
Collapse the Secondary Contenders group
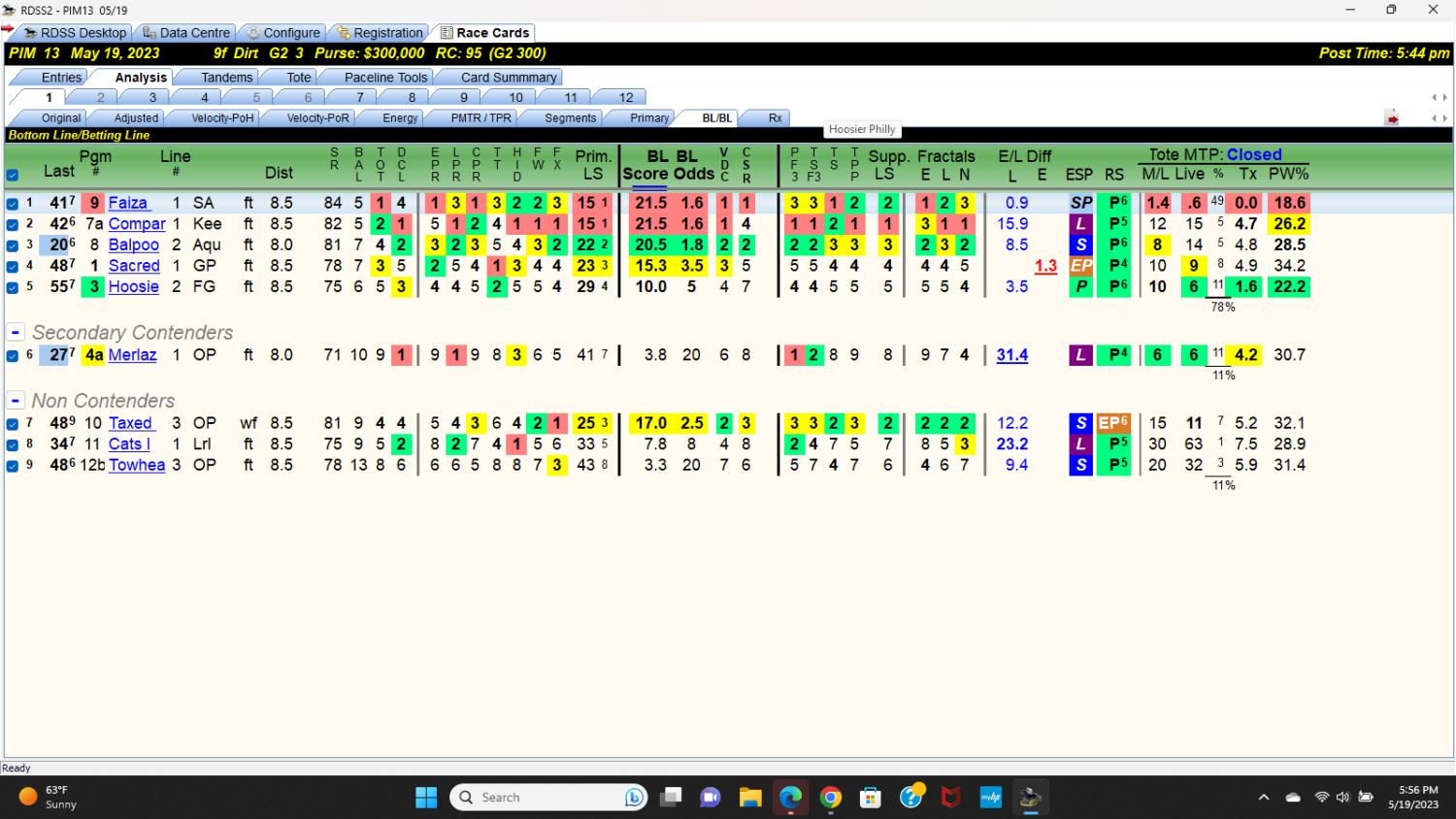tap(16, 333)
